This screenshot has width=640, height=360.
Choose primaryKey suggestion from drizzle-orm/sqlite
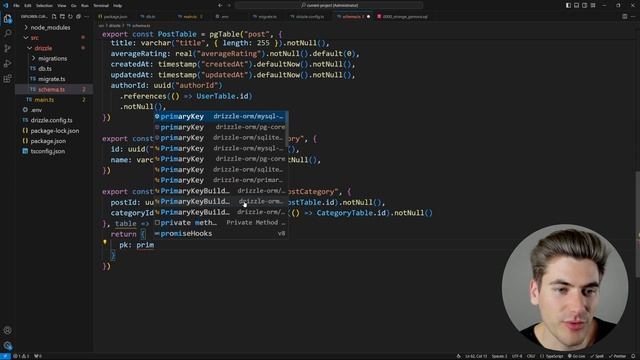pos(221,138)
